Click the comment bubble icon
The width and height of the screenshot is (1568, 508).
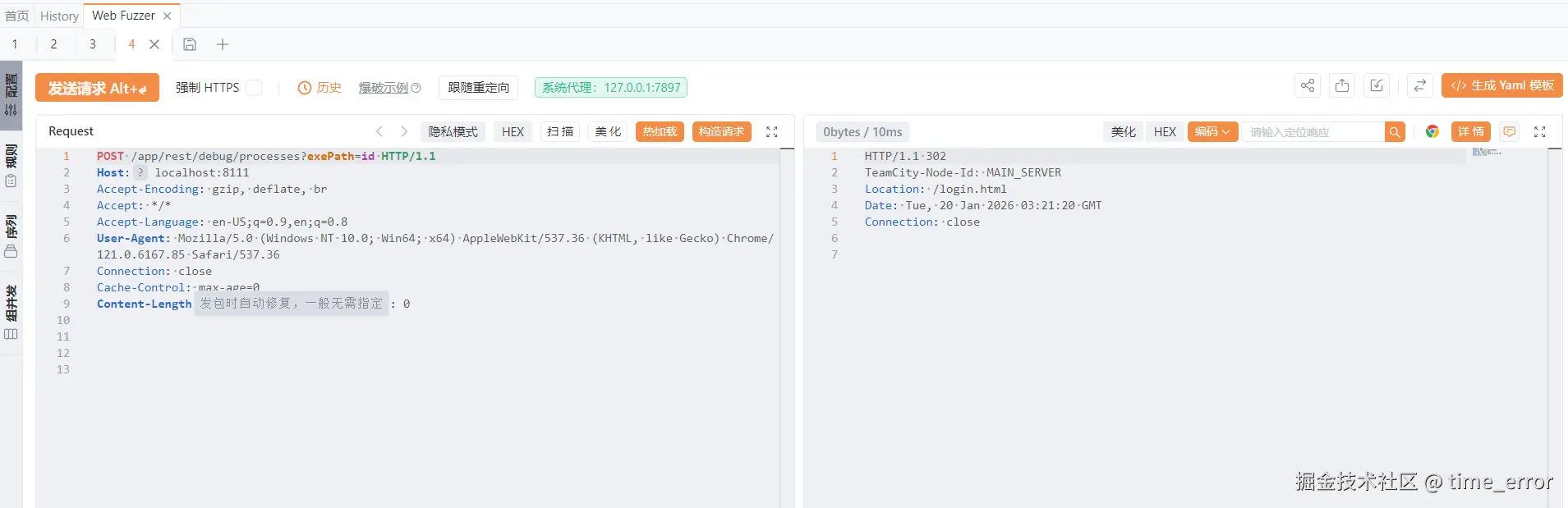1510,131
